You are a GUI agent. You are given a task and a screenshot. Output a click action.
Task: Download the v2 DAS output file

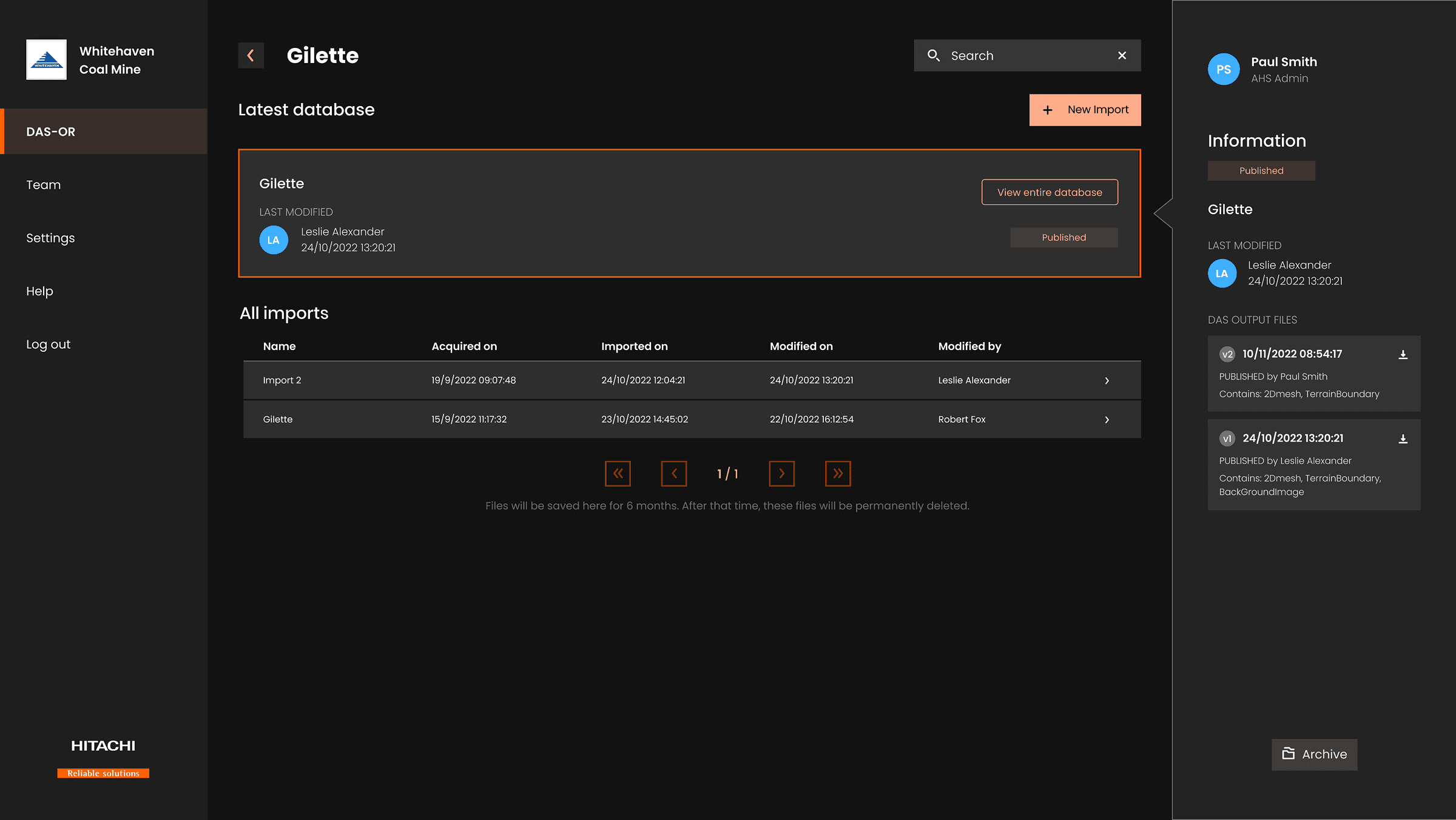click(x=1403, y=355)
